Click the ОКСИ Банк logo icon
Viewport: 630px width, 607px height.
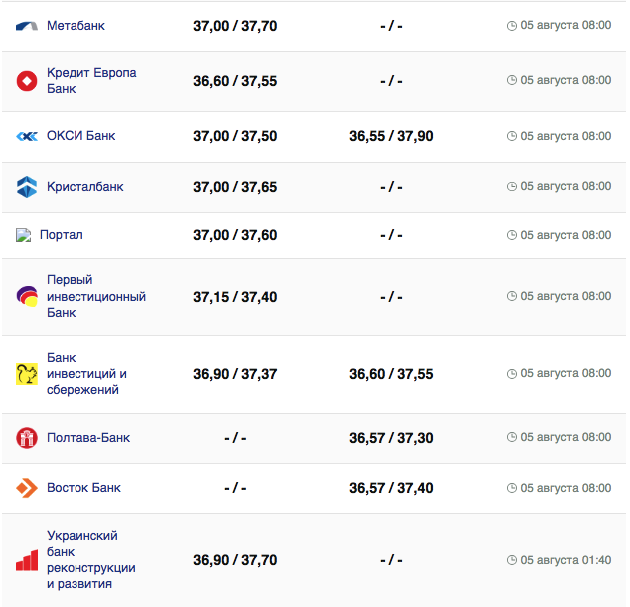pos(27,136)
